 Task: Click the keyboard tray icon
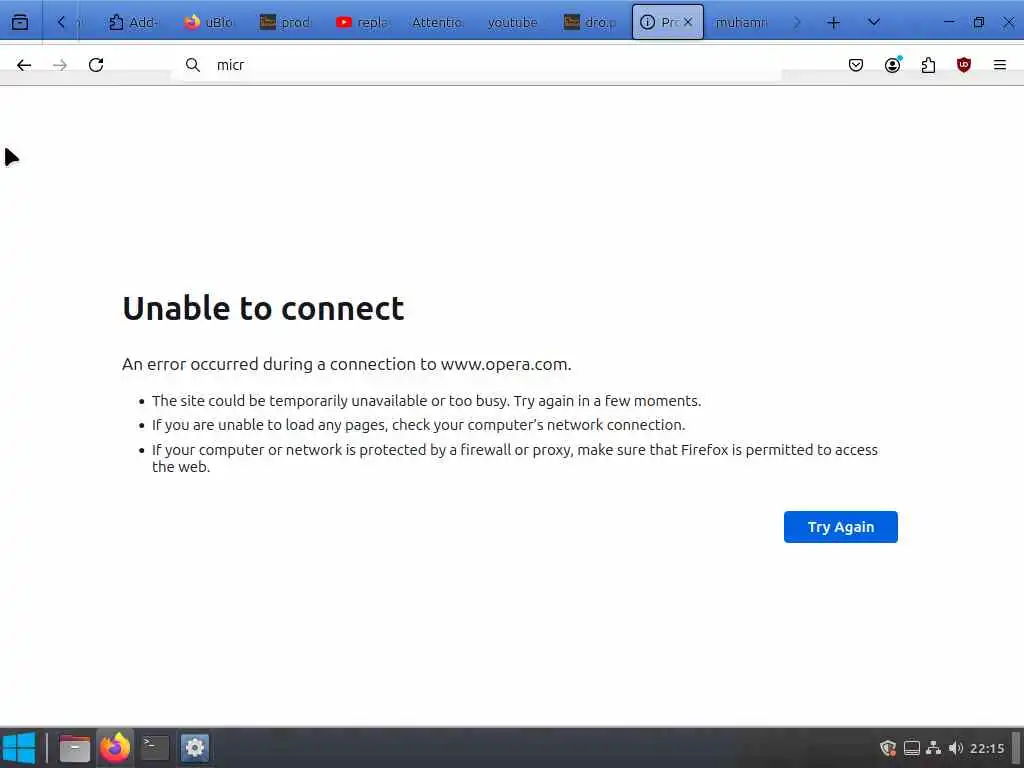click(x=912, y=748)
